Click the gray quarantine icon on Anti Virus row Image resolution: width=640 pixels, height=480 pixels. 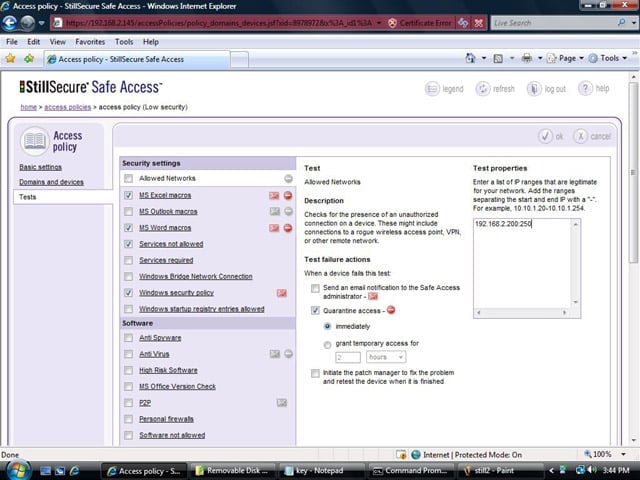(289, 354)
